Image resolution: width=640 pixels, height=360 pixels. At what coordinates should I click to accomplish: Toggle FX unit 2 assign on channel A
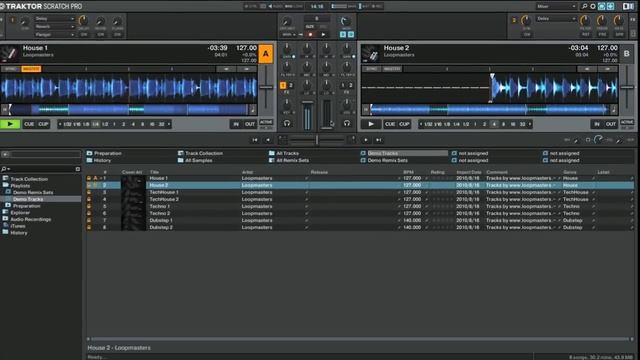(x=291, y=85)
